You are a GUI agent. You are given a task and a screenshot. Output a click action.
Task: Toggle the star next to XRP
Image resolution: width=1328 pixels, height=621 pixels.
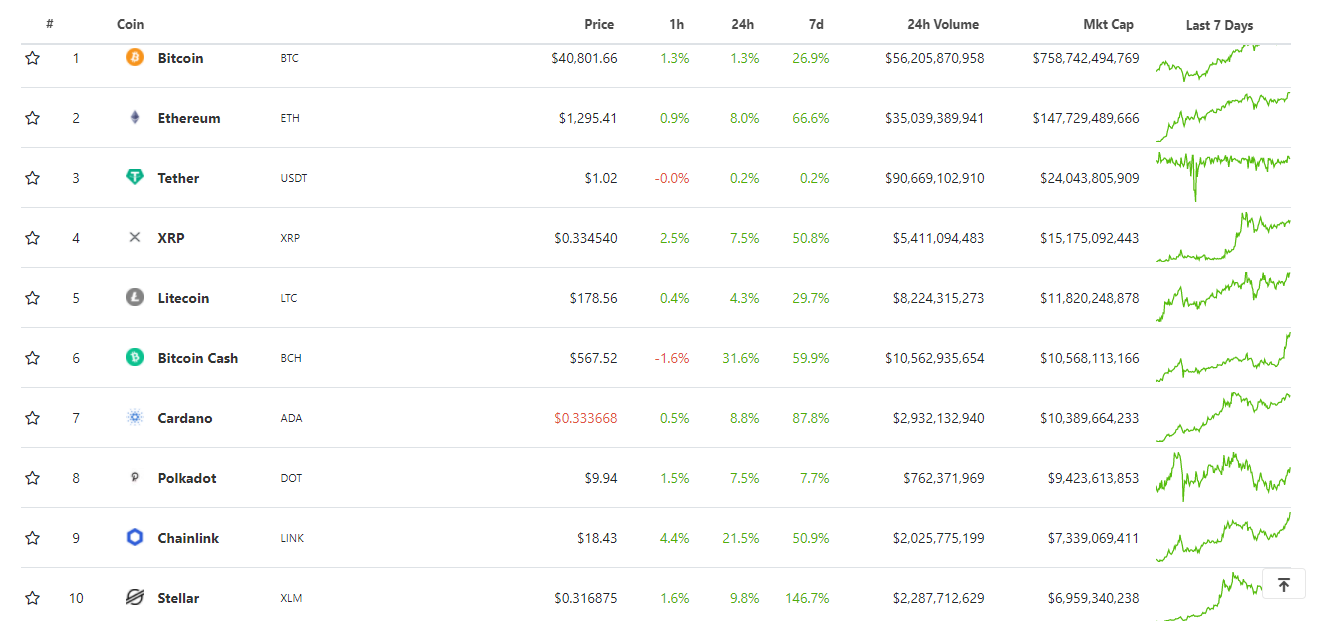[x=33, y=238]
